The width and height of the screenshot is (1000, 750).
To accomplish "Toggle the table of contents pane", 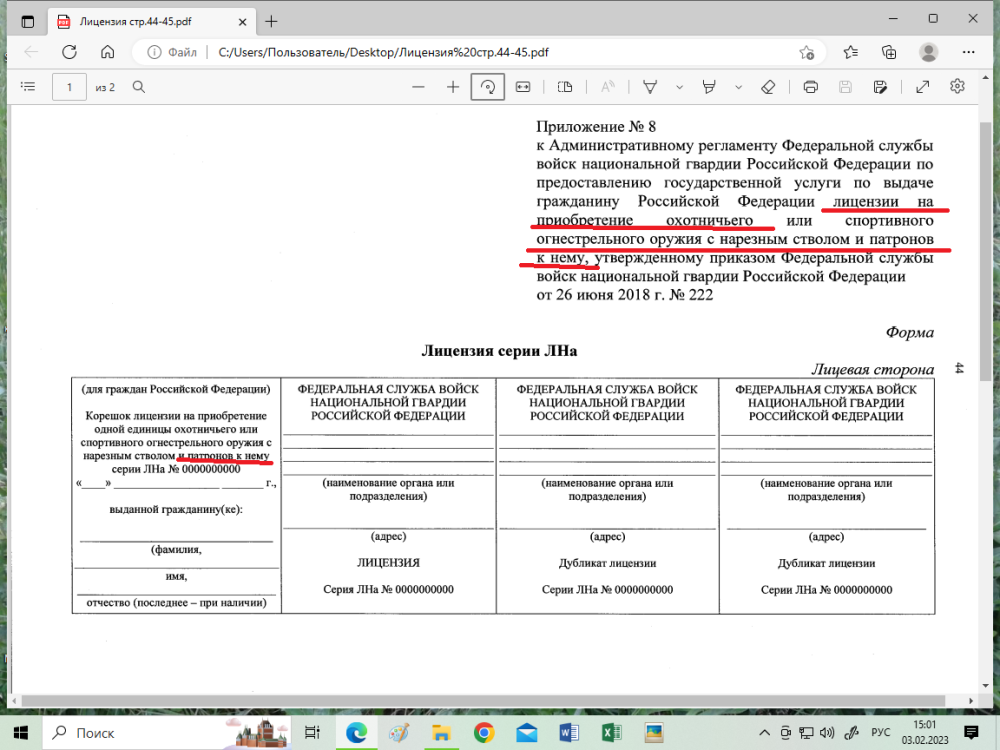I will 28,87.
